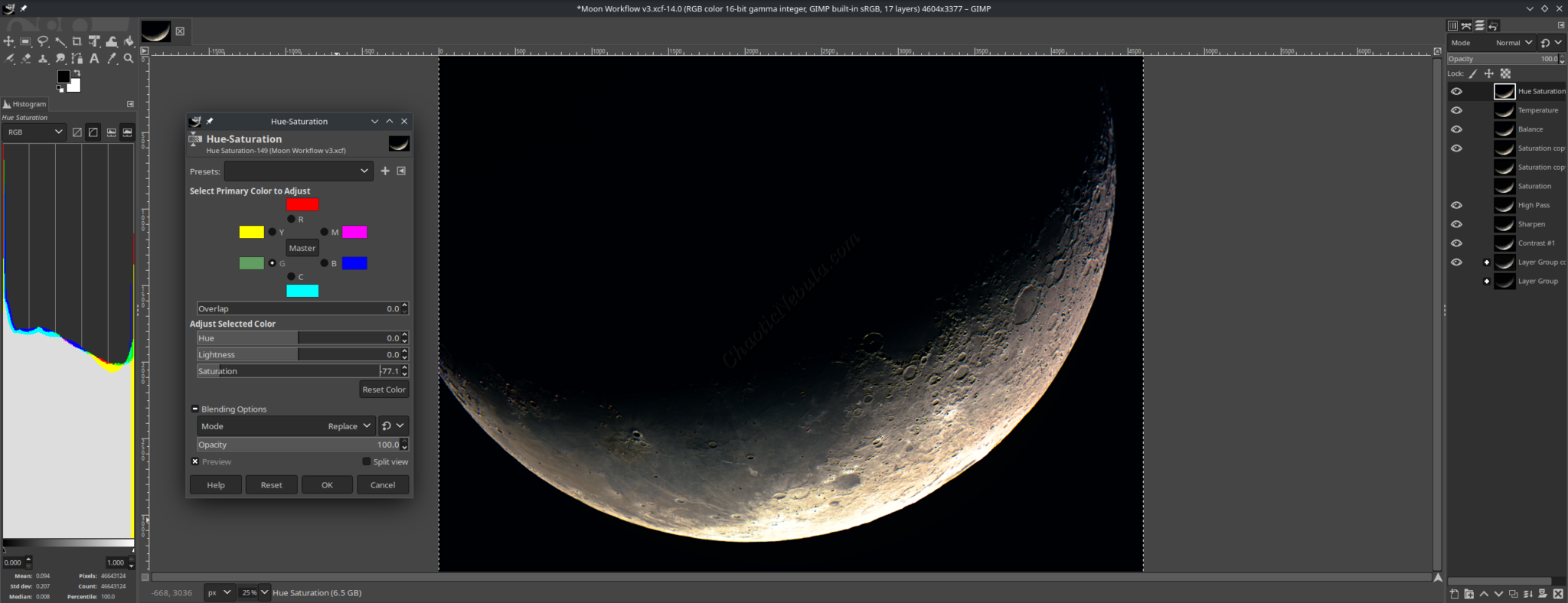This screenshot has width=1568, height=603.
Task: Select the Rectangle Select tool
Action: click(25, 41)
